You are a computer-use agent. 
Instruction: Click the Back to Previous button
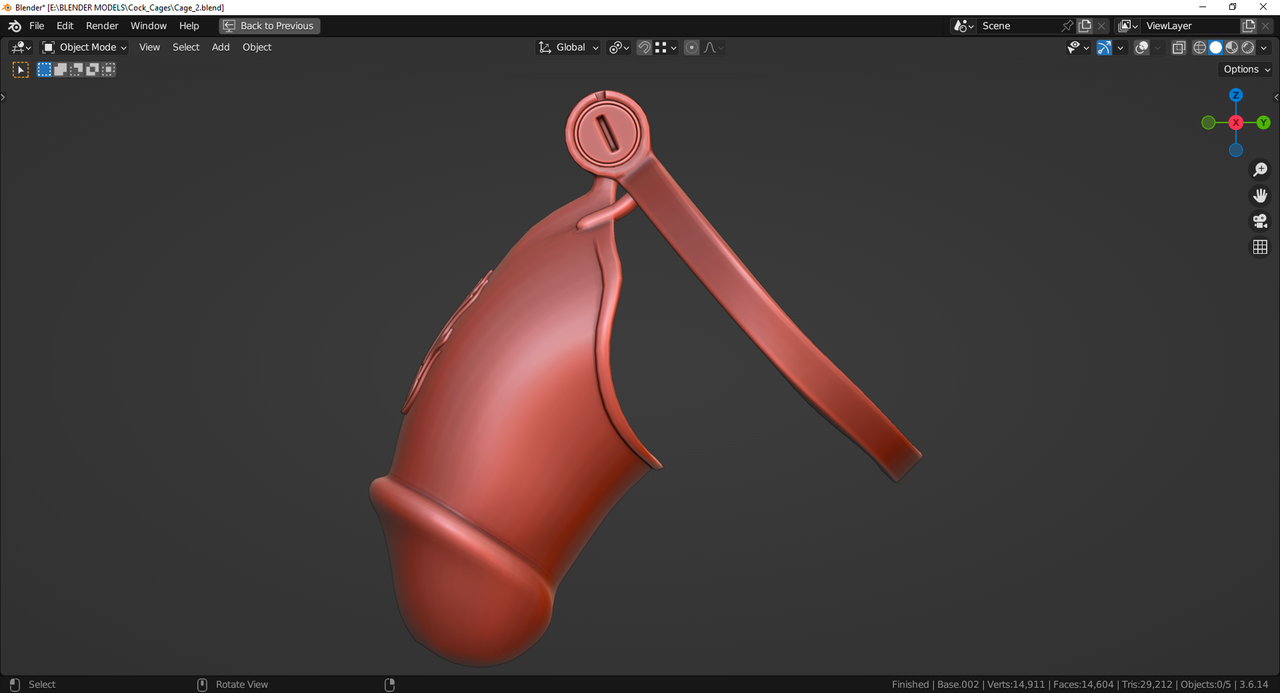[x=269, y=26]
